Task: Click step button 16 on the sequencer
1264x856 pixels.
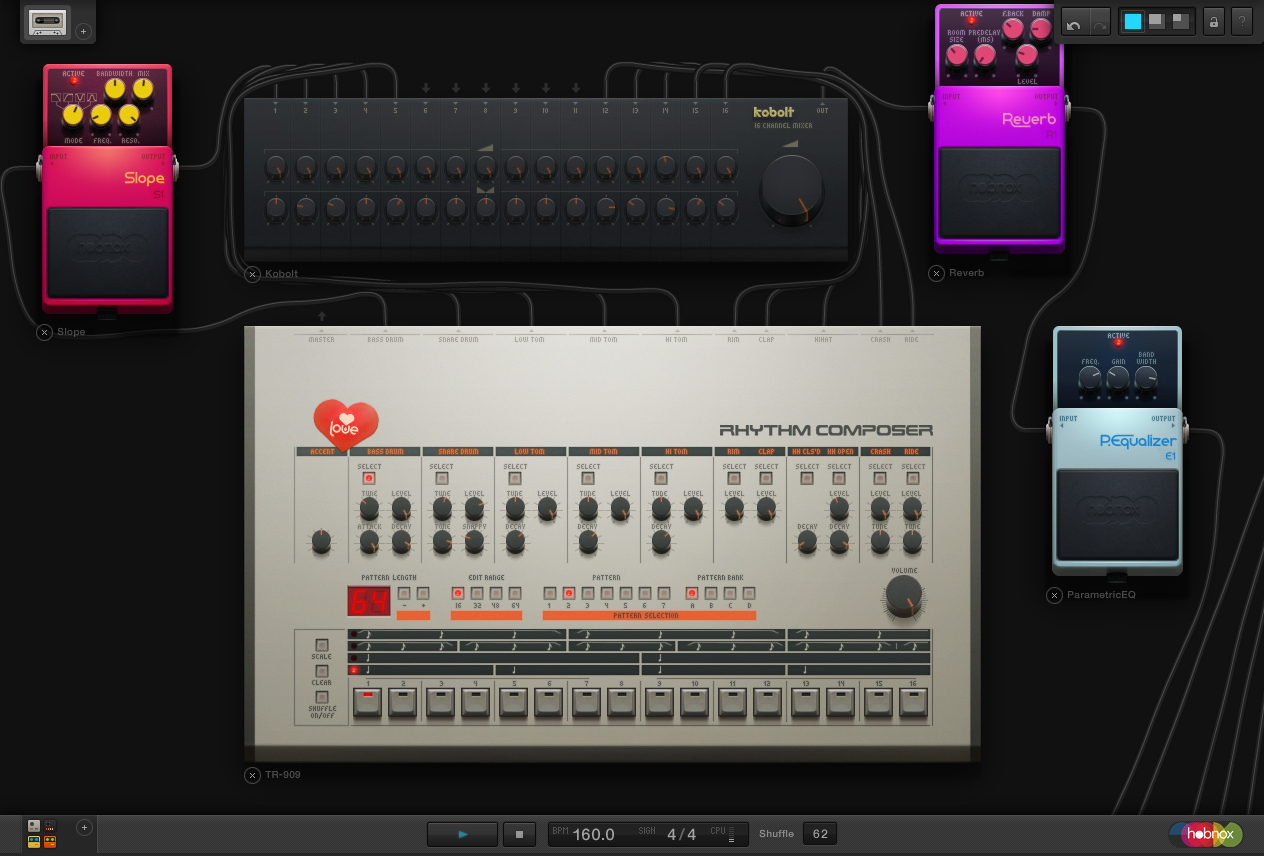Action: 914,702
